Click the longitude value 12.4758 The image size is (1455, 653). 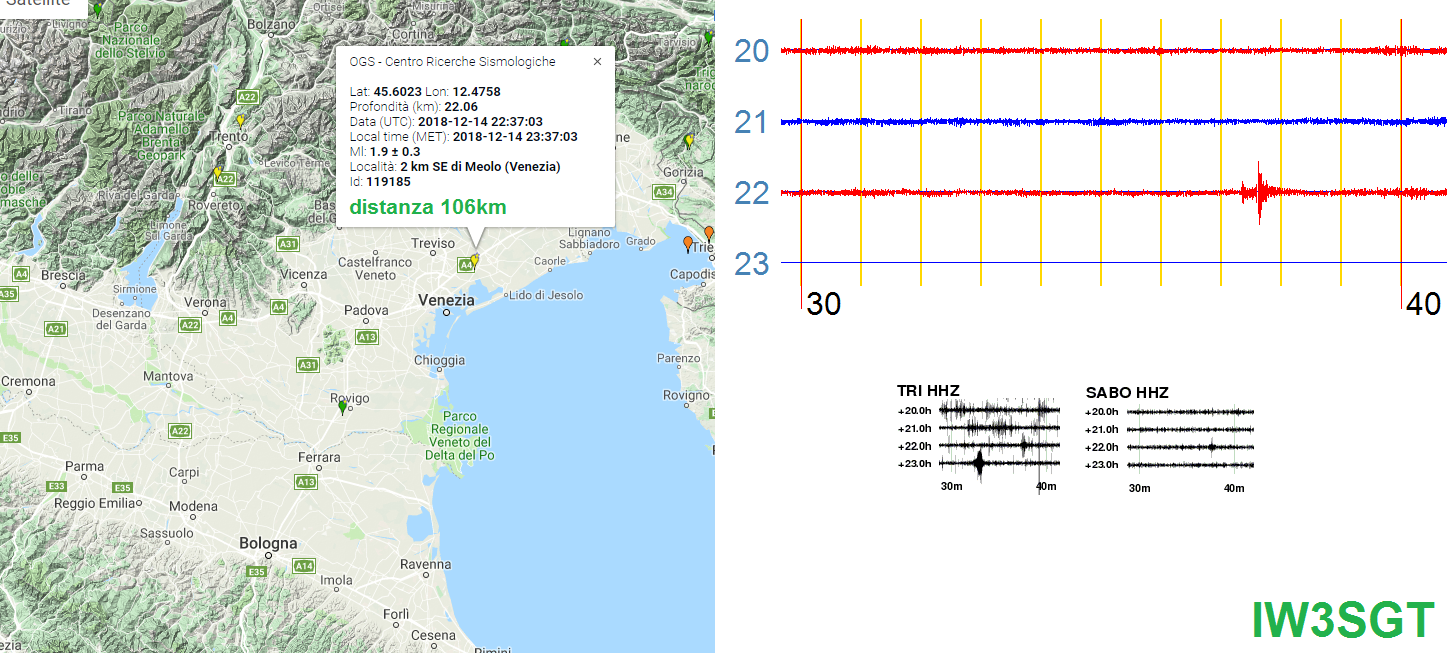(476, 91)
